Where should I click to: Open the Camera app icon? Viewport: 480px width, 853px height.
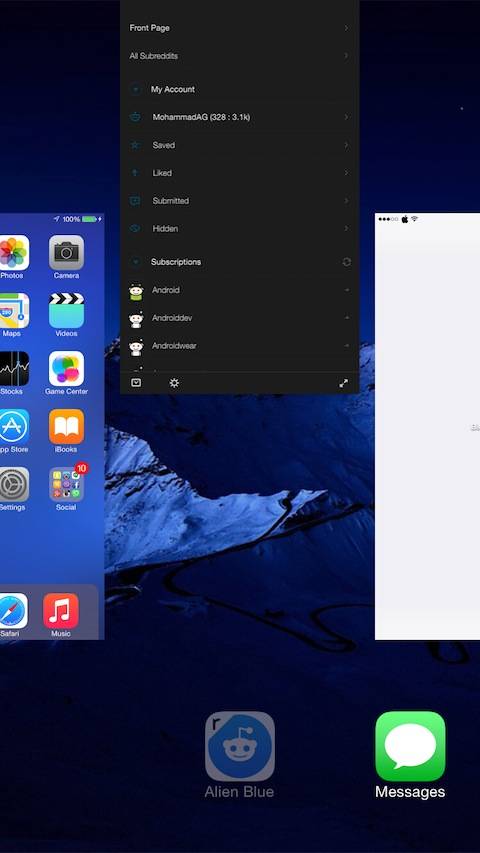point(66,252)
